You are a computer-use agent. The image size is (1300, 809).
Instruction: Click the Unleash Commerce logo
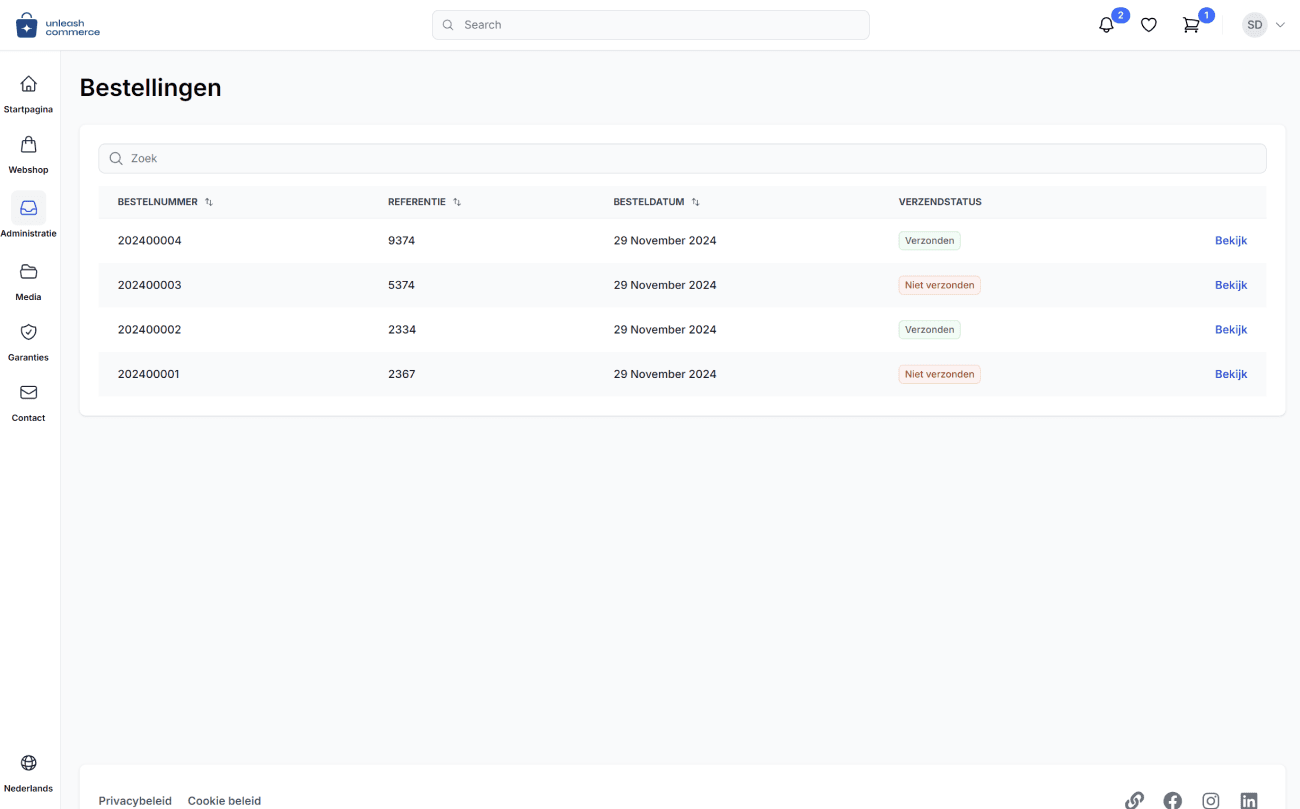[x=58, y=26]
